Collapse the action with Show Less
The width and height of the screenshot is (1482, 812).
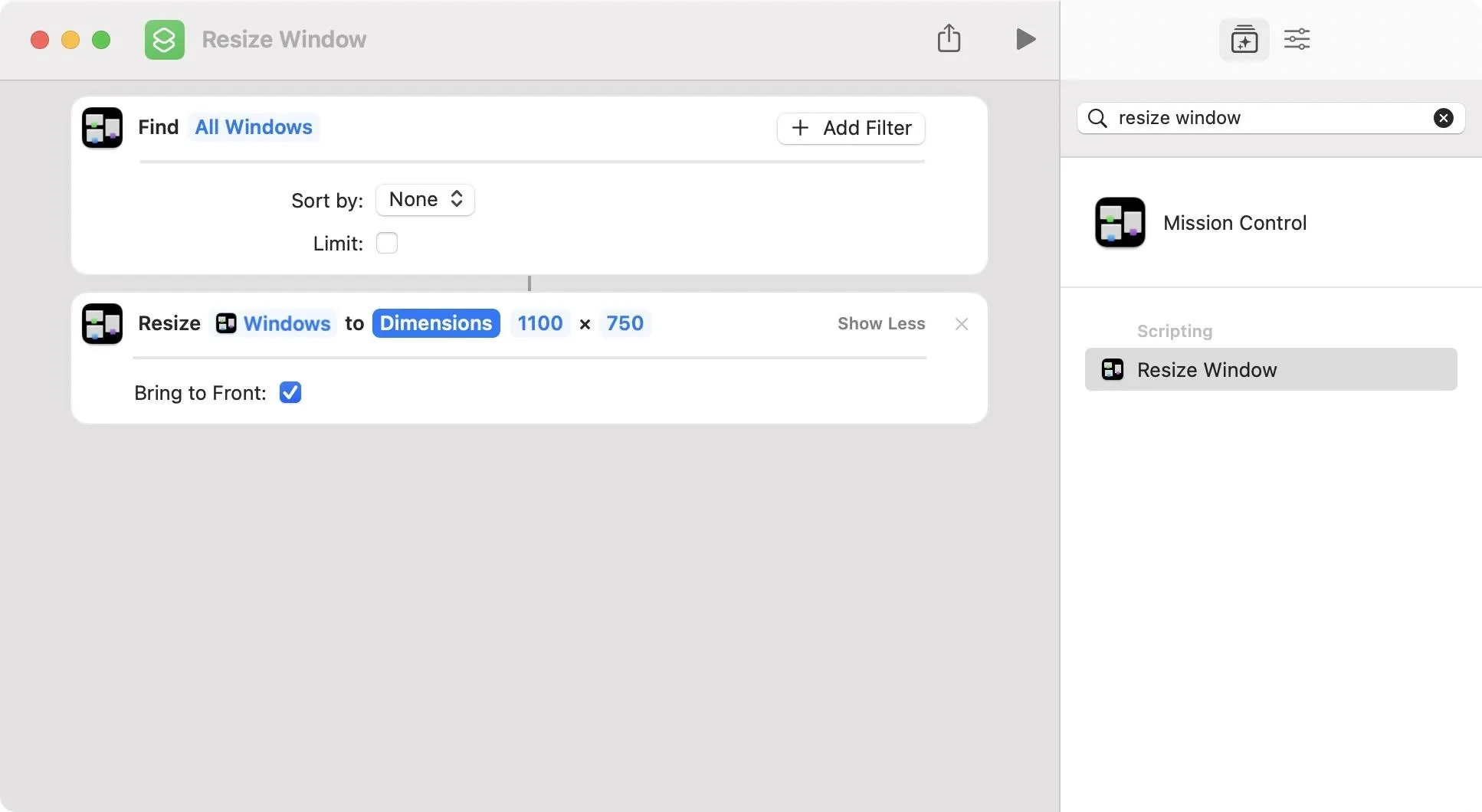(880, 323)
